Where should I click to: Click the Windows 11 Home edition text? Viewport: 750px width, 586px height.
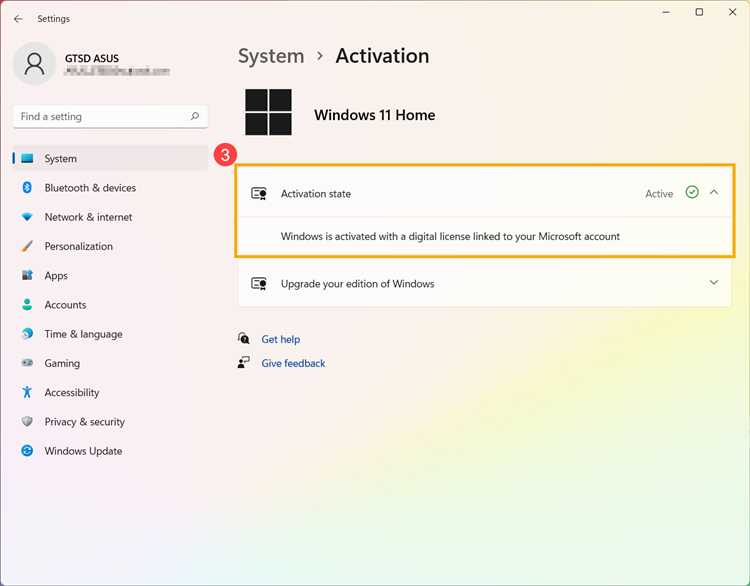click(x=375, y=115)
